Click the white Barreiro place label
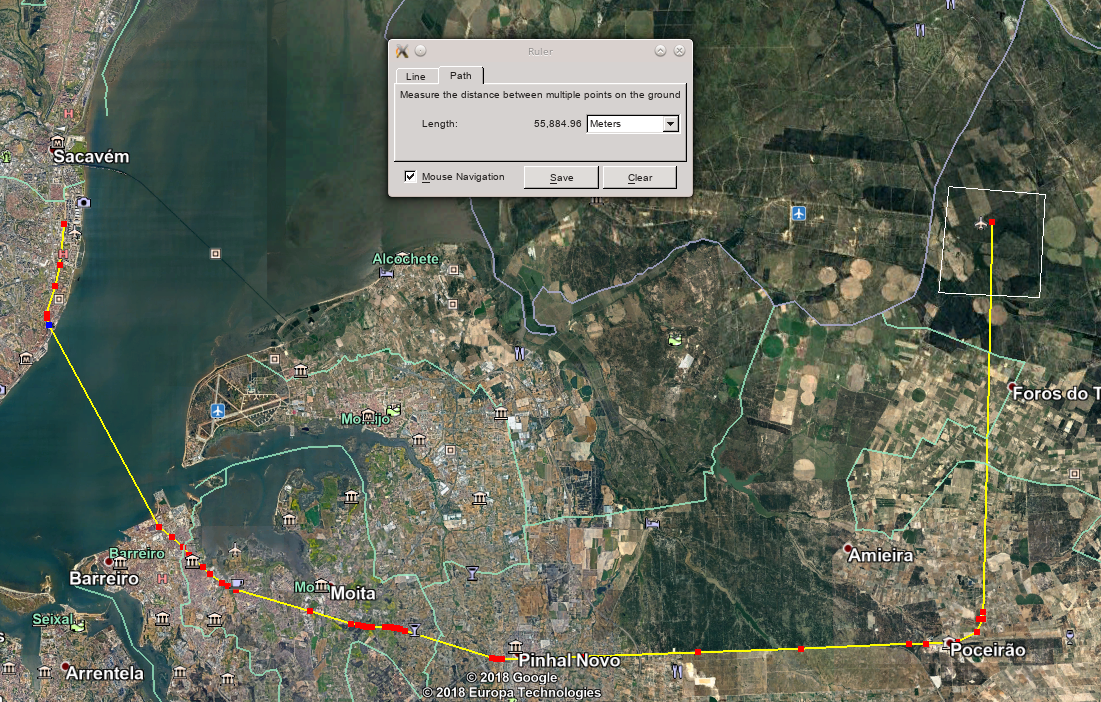1101x702 pixels. point(104,578)
